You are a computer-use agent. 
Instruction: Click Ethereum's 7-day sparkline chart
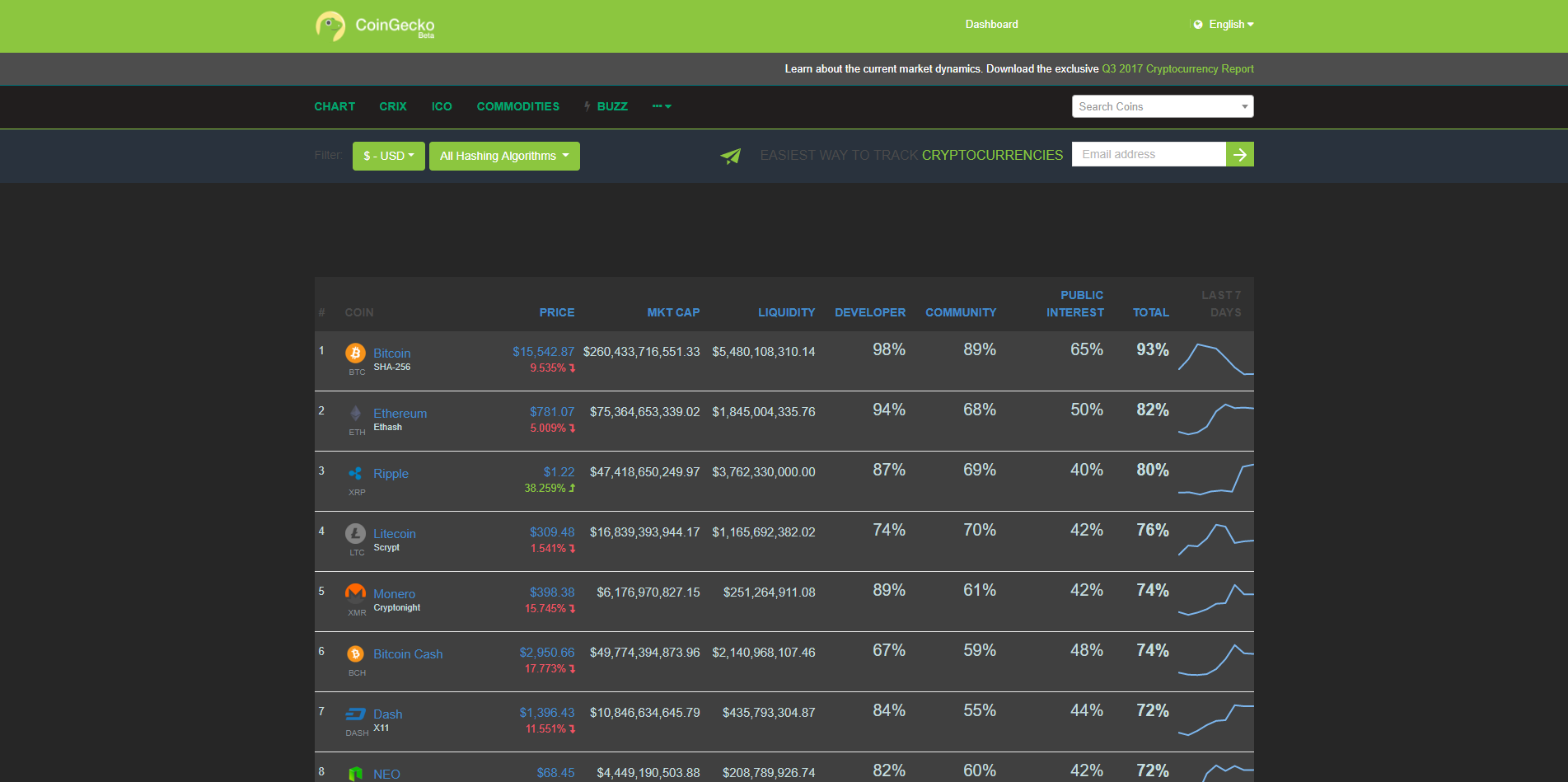(1216, 419)
